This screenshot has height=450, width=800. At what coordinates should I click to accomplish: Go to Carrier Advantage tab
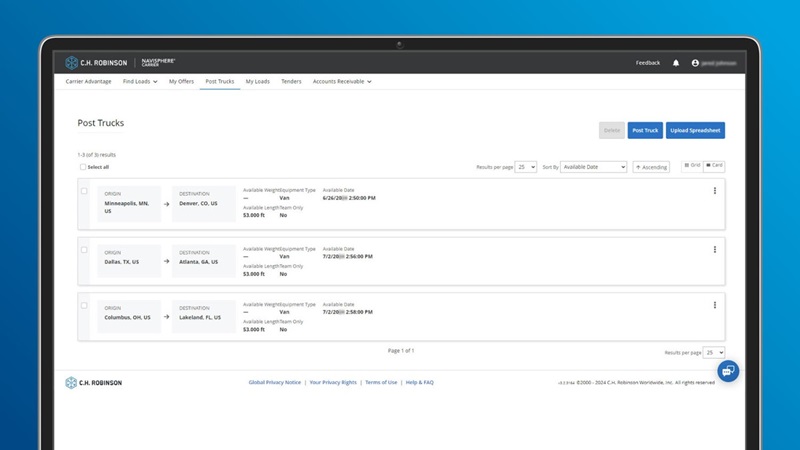(x=88, y=82)
